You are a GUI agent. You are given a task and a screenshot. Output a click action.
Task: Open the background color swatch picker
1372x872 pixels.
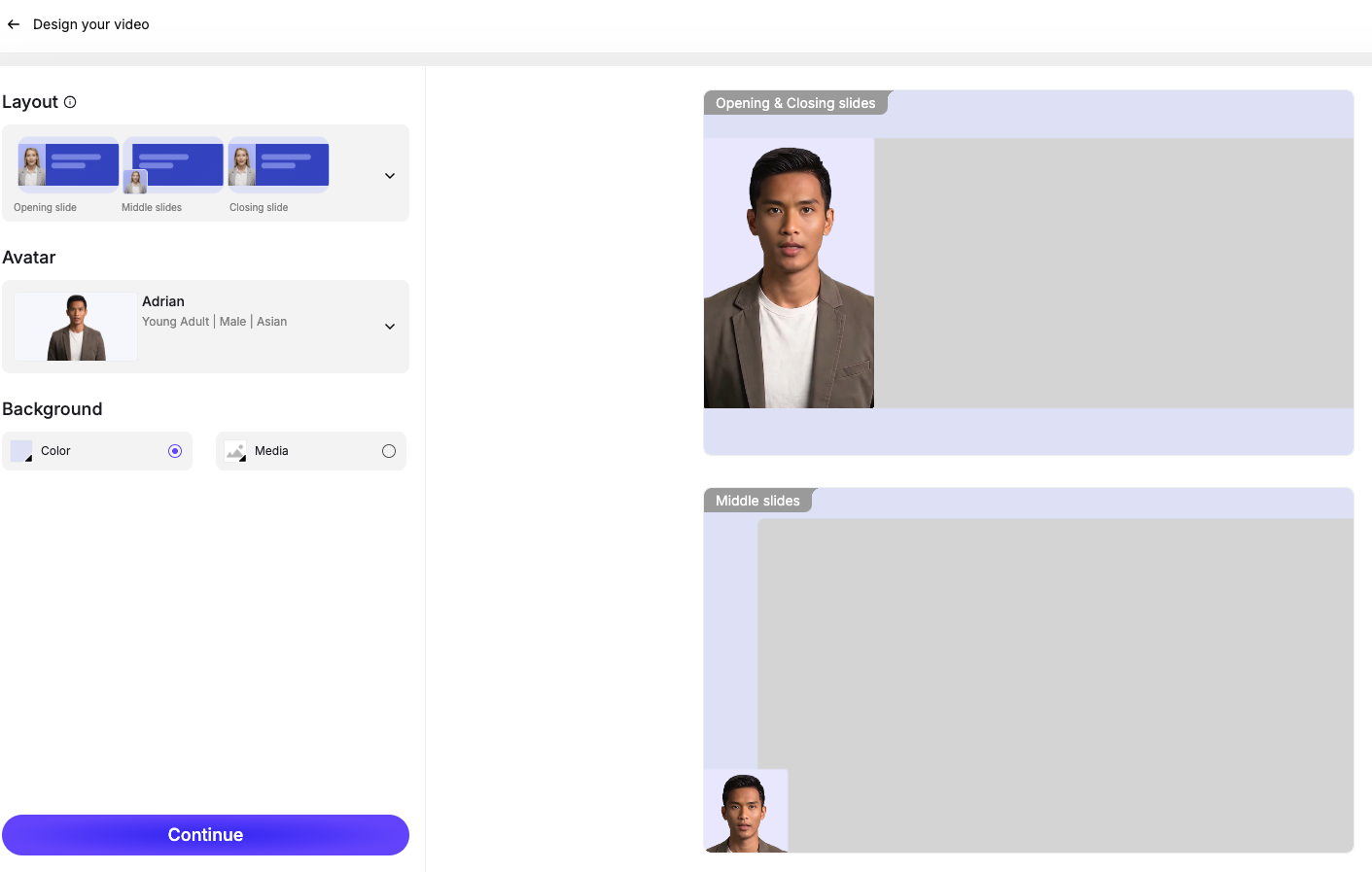(x=21, y=451)
